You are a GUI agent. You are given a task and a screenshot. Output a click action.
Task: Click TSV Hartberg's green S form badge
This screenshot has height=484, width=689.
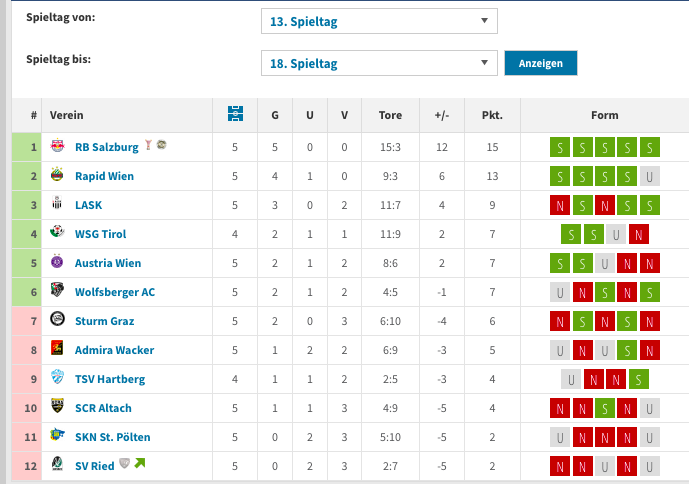pos(638,379)
